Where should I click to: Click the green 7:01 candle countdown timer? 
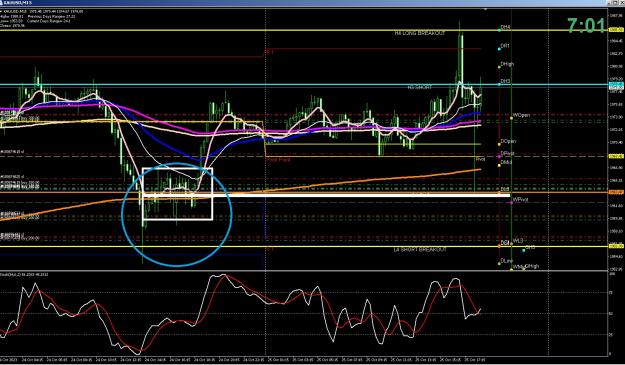coord(586,26)
